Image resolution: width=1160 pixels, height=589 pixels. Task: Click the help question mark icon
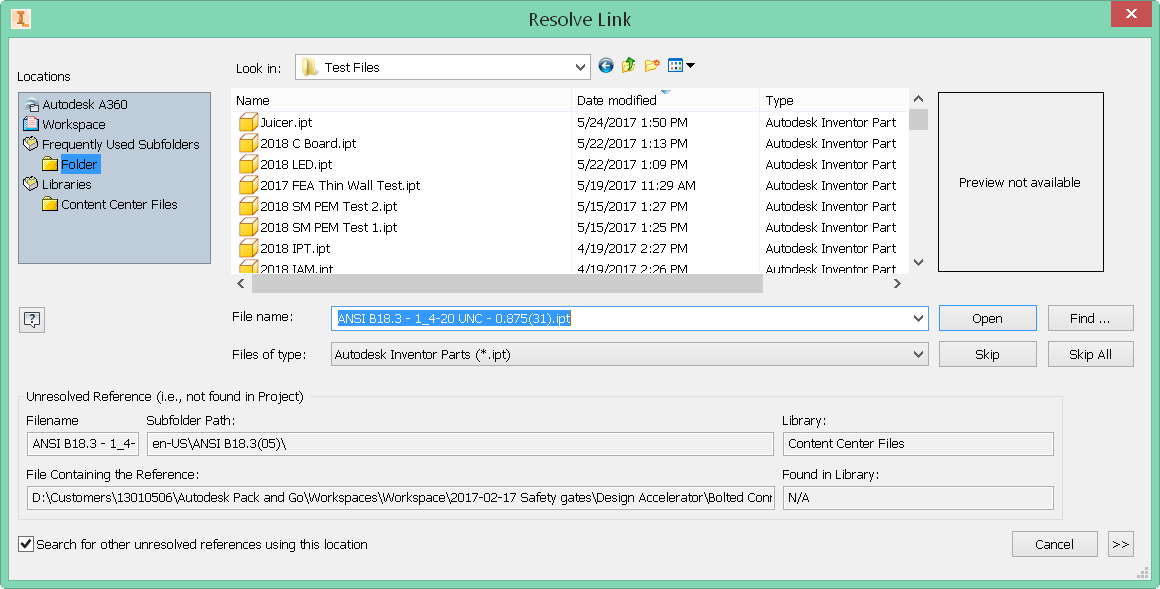pos(32,320)
